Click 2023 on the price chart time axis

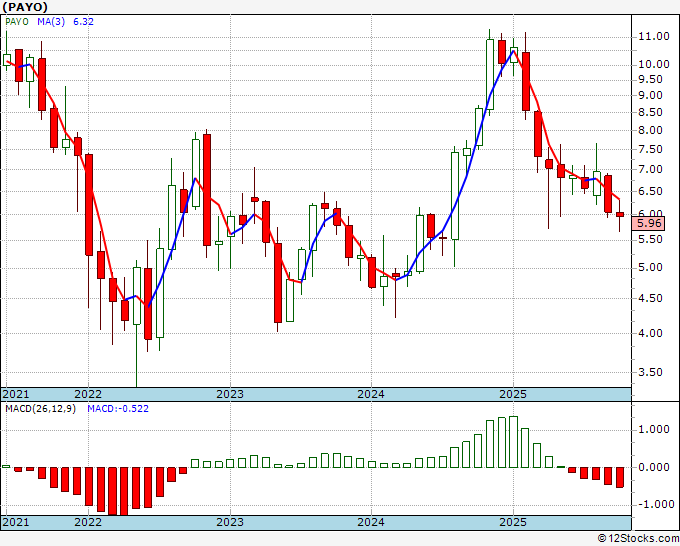(230, 394)
